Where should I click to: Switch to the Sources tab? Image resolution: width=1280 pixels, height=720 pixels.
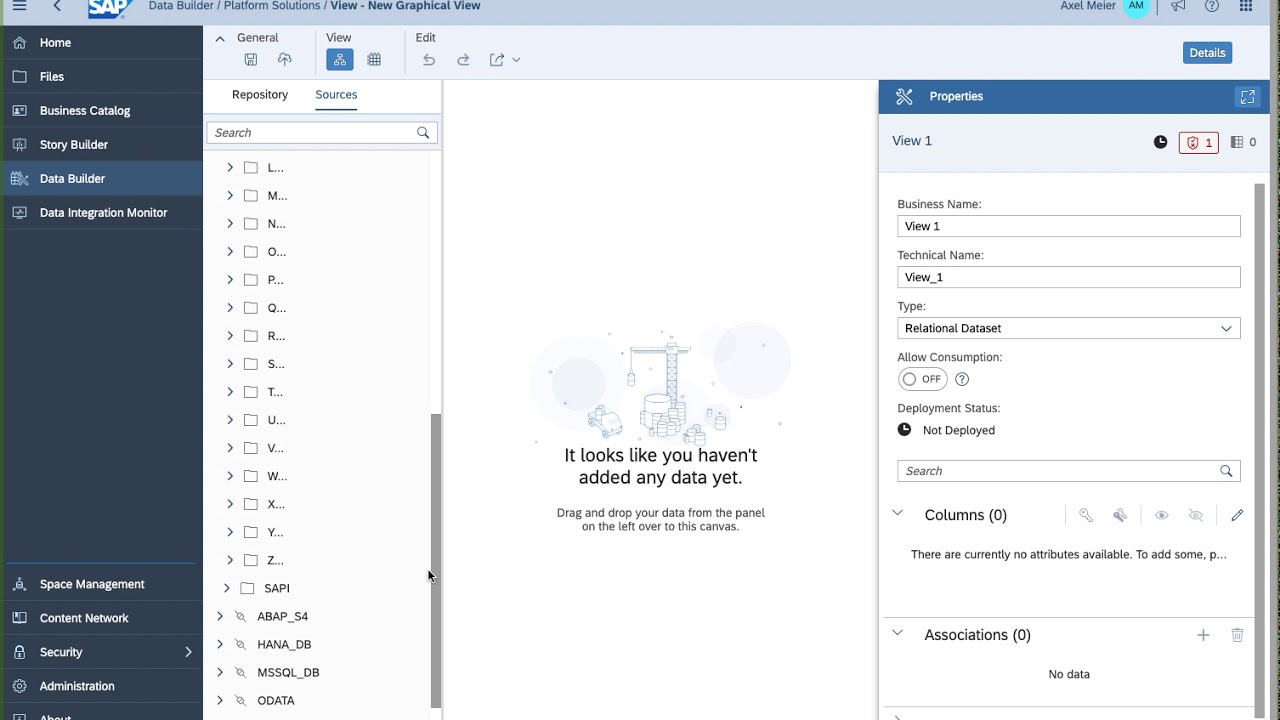(x=336, y=95)
